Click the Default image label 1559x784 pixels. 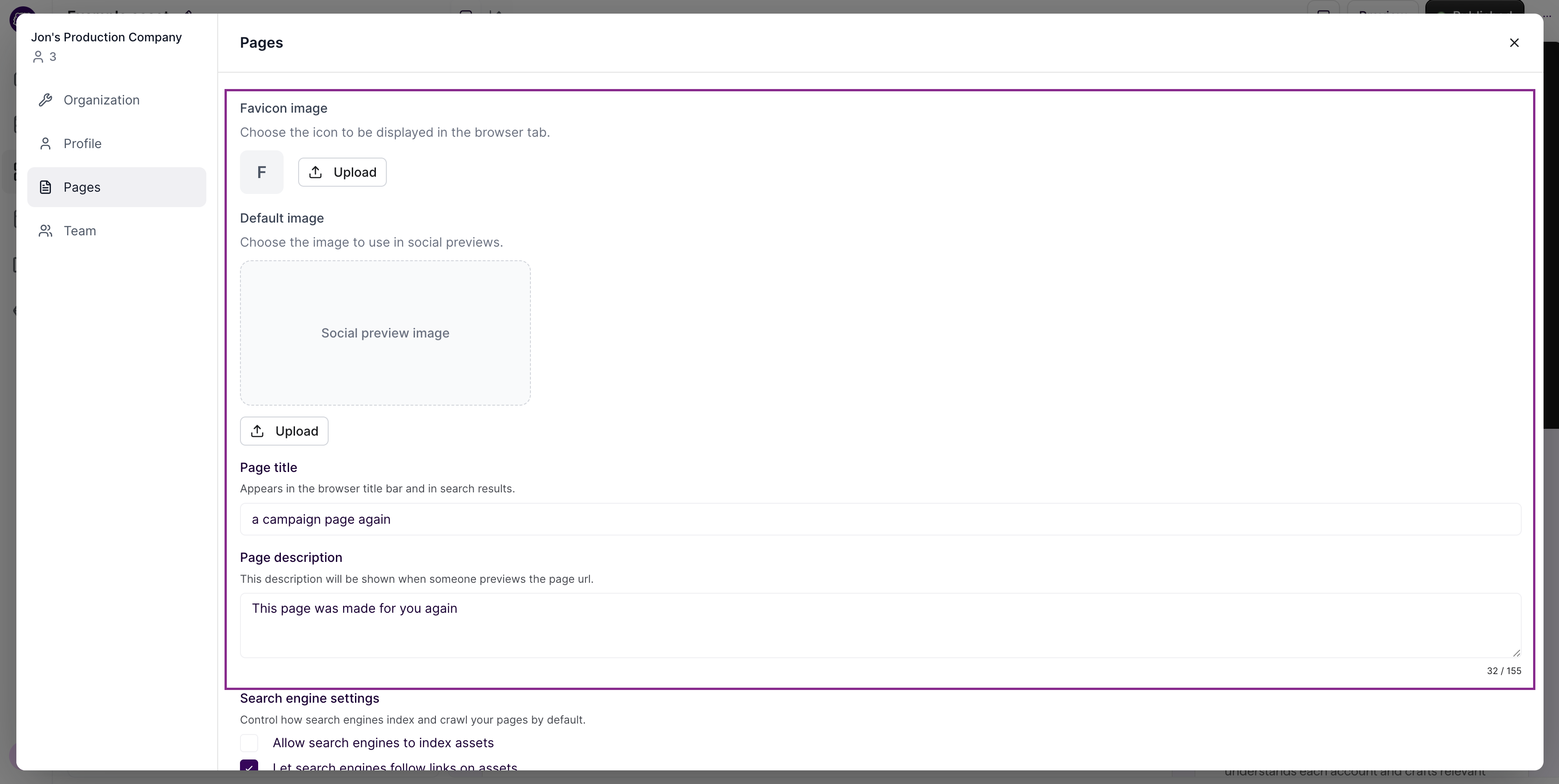click(x=281, y=218)
